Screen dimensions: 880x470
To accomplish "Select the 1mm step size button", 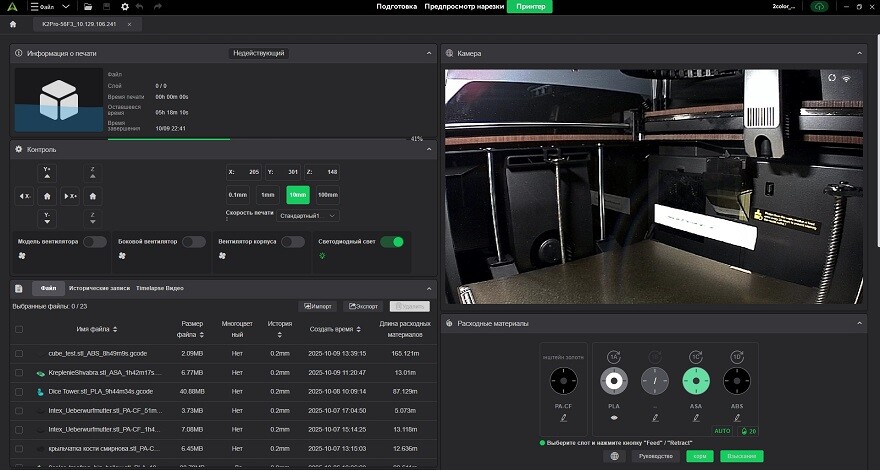I will [x=267, y=195].
